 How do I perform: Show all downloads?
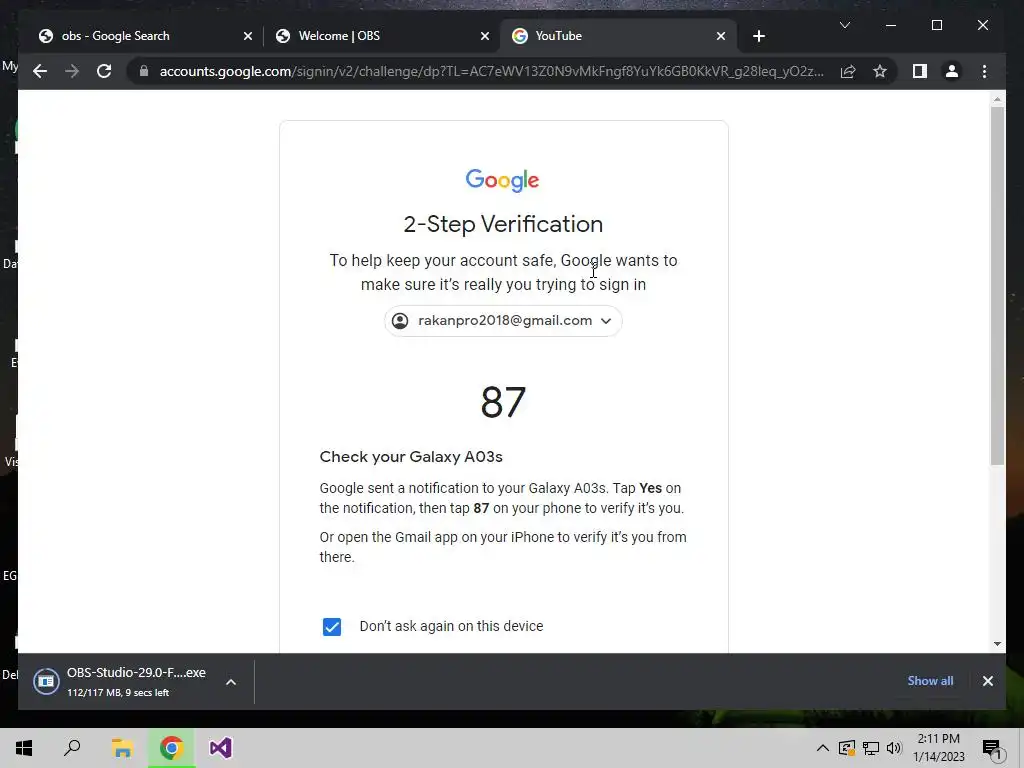point(930,680)
